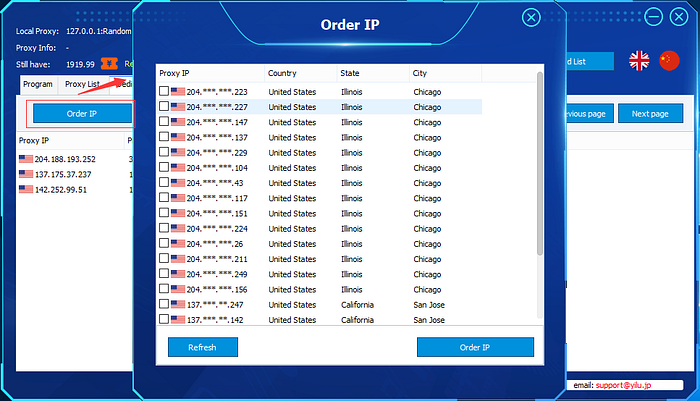Tick the box for IP ending .249
700x401 pixels.
click(164, 273)
